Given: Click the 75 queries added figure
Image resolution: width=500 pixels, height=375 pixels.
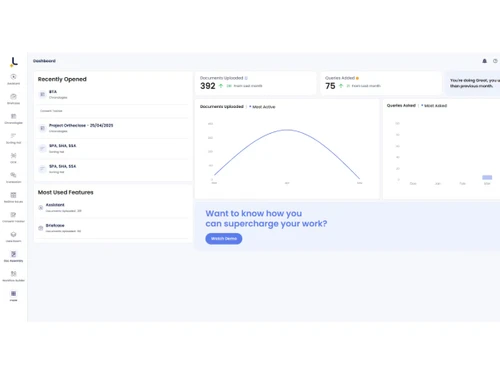Looking at the screenshot, I should 330,86.
